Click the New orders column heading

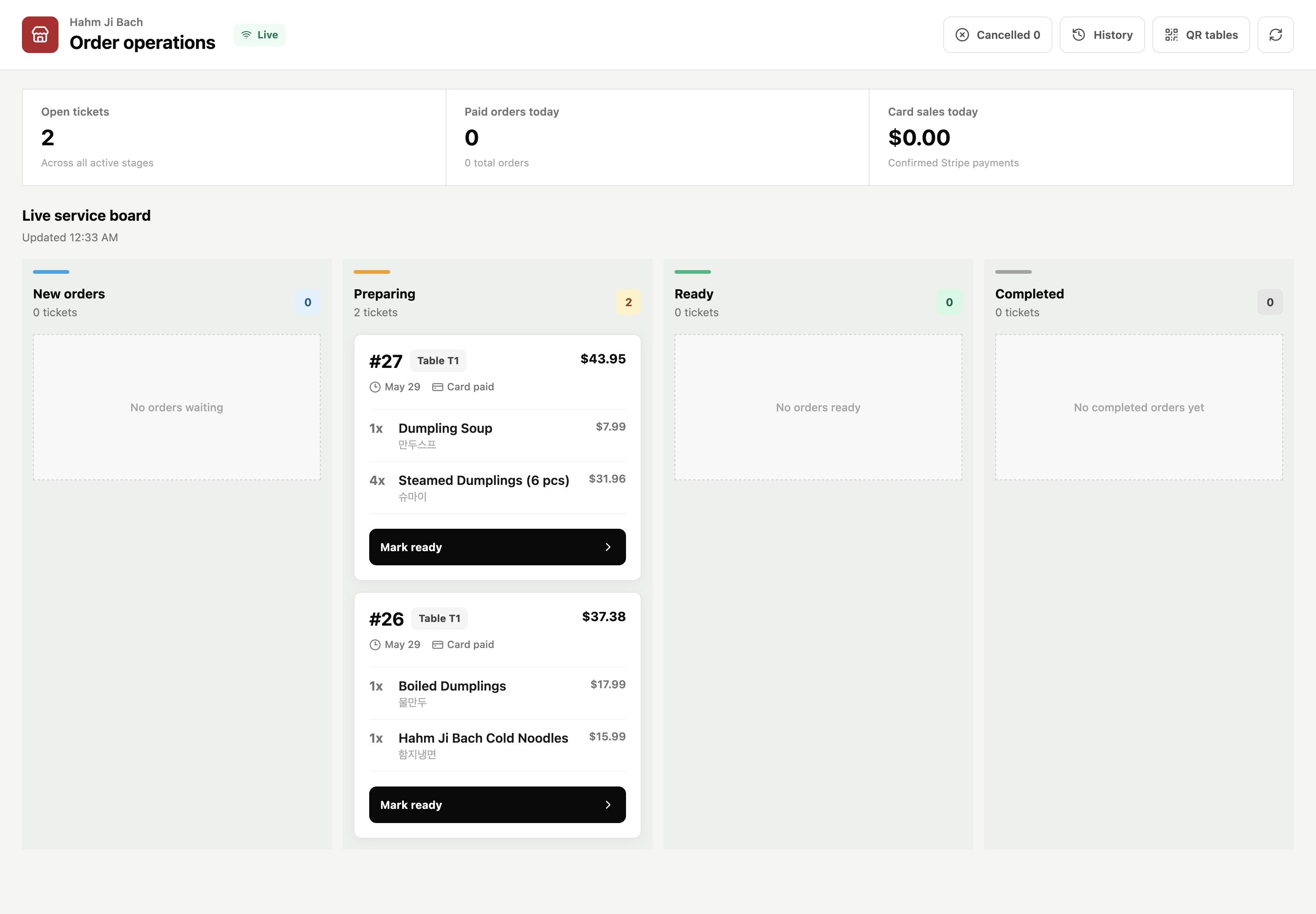tap(69, 294)
